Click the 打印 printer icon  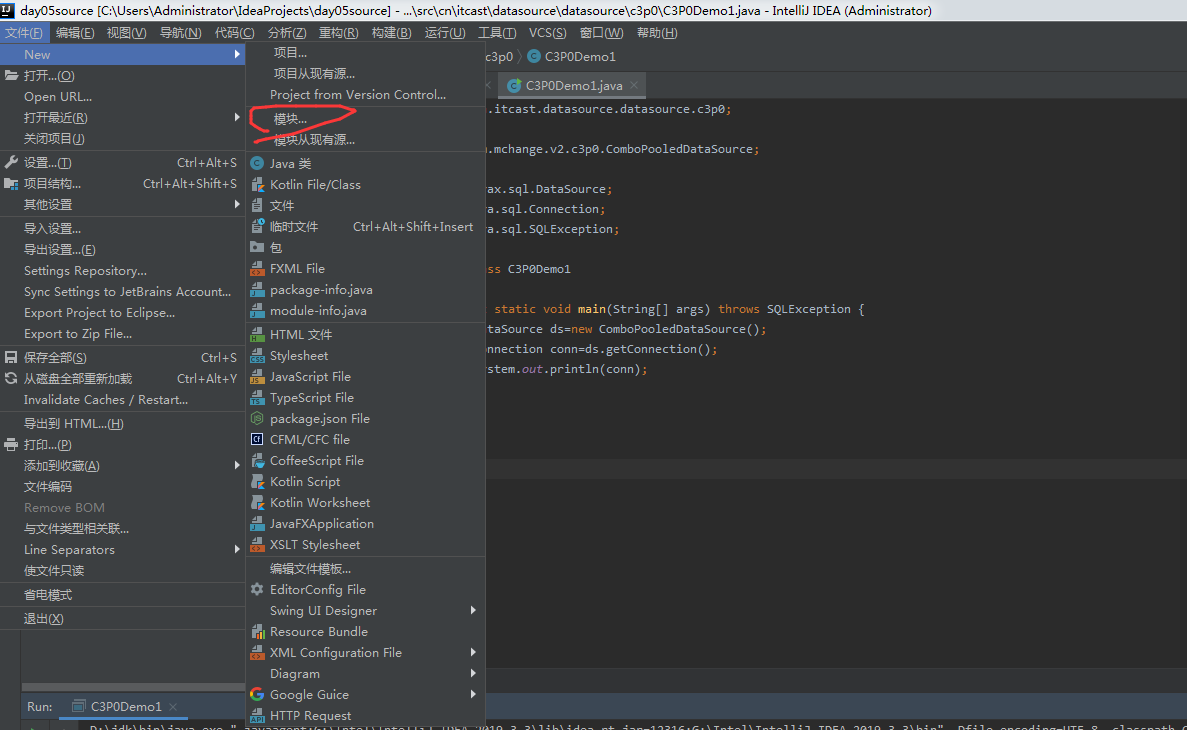coord(11,445)
